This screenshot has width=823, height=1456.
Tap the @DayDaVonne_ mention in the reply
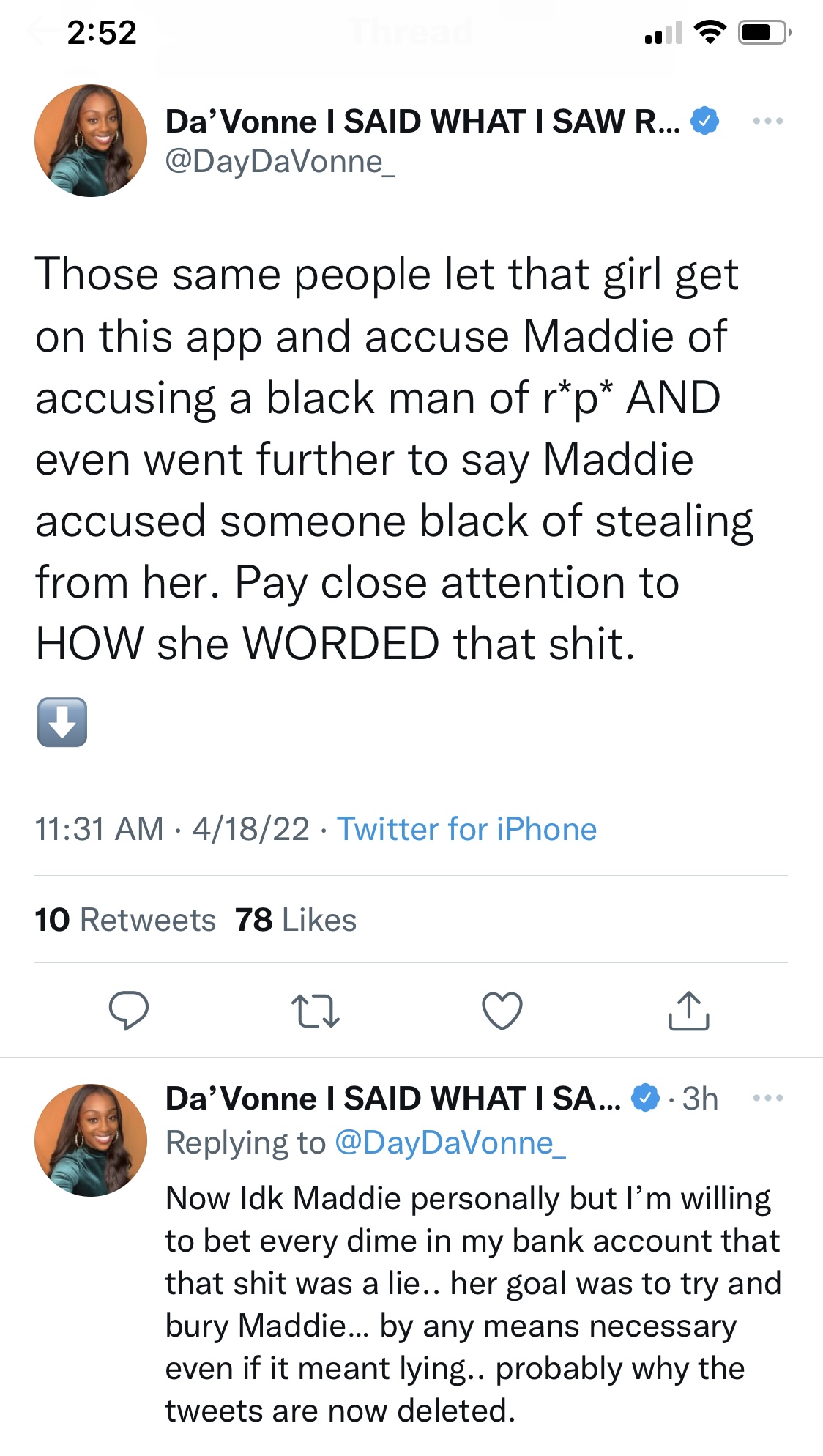pyautogui.click(x=450, y=1143)
